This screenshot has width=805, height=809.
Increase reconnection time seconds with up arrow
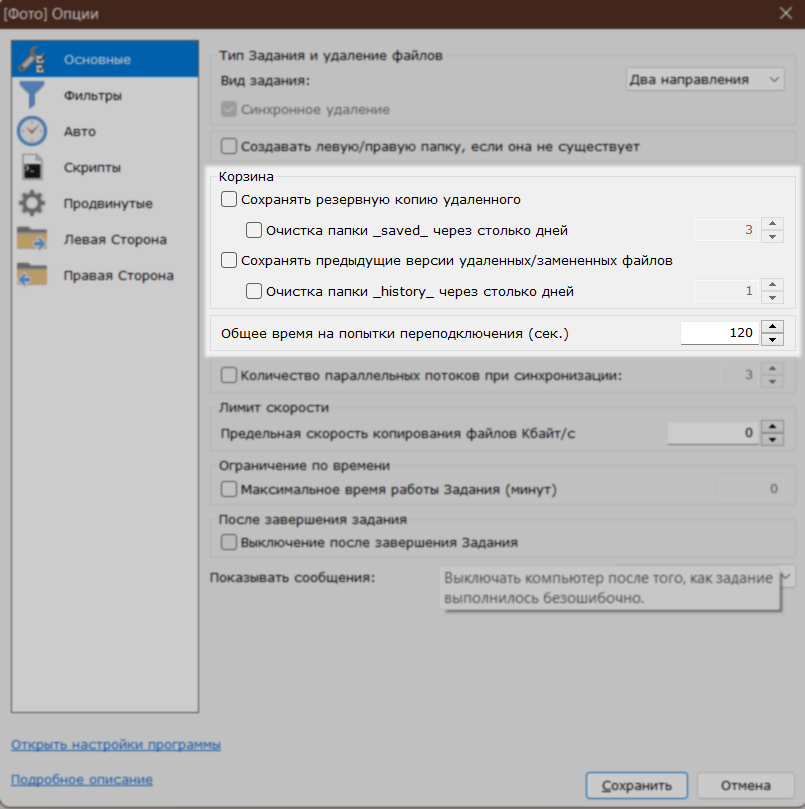pos(772,327)
